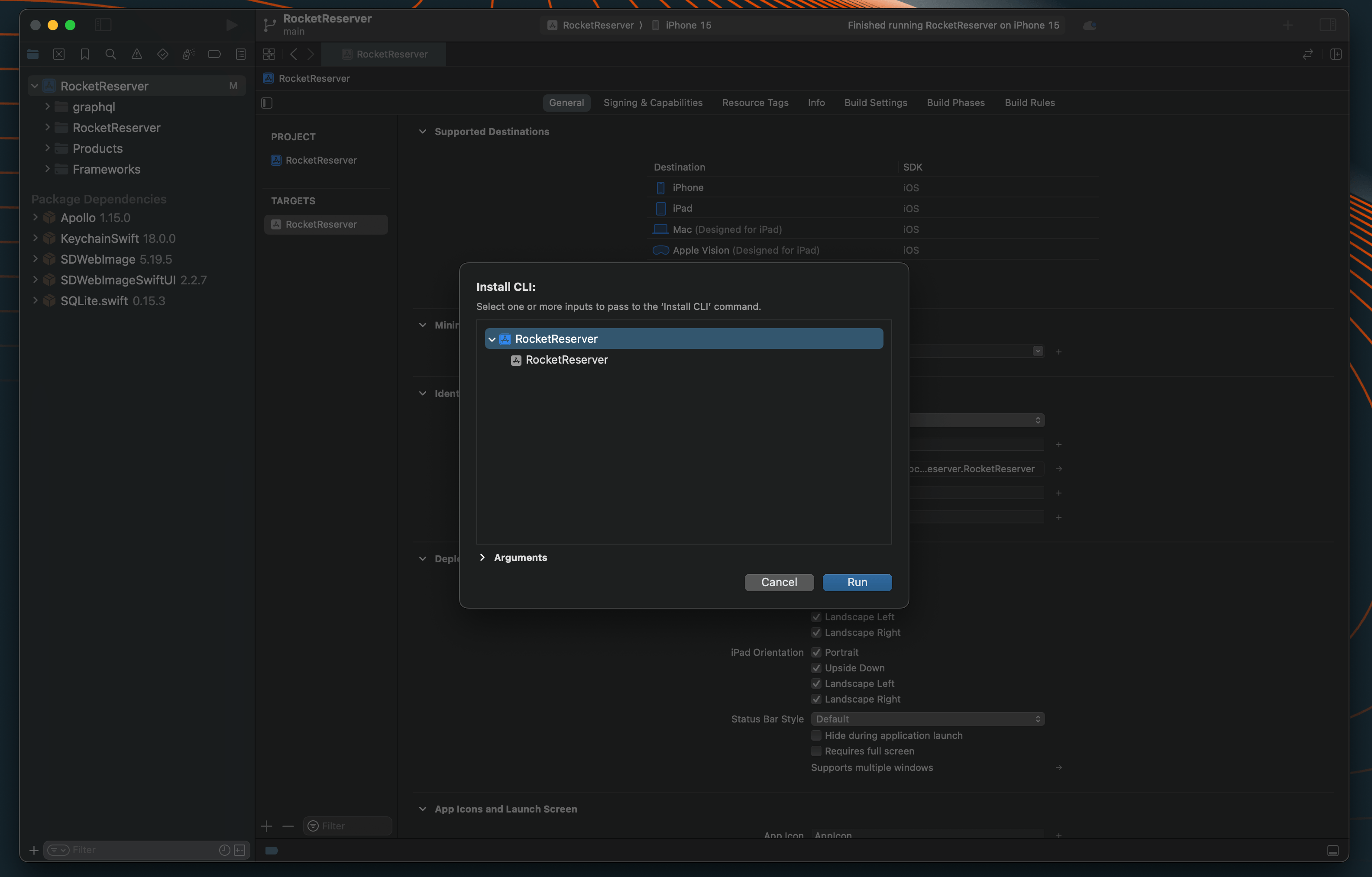Open the Status Bar Style dropdown
The width and height of the screenshot is (1372, 877).
928,719
